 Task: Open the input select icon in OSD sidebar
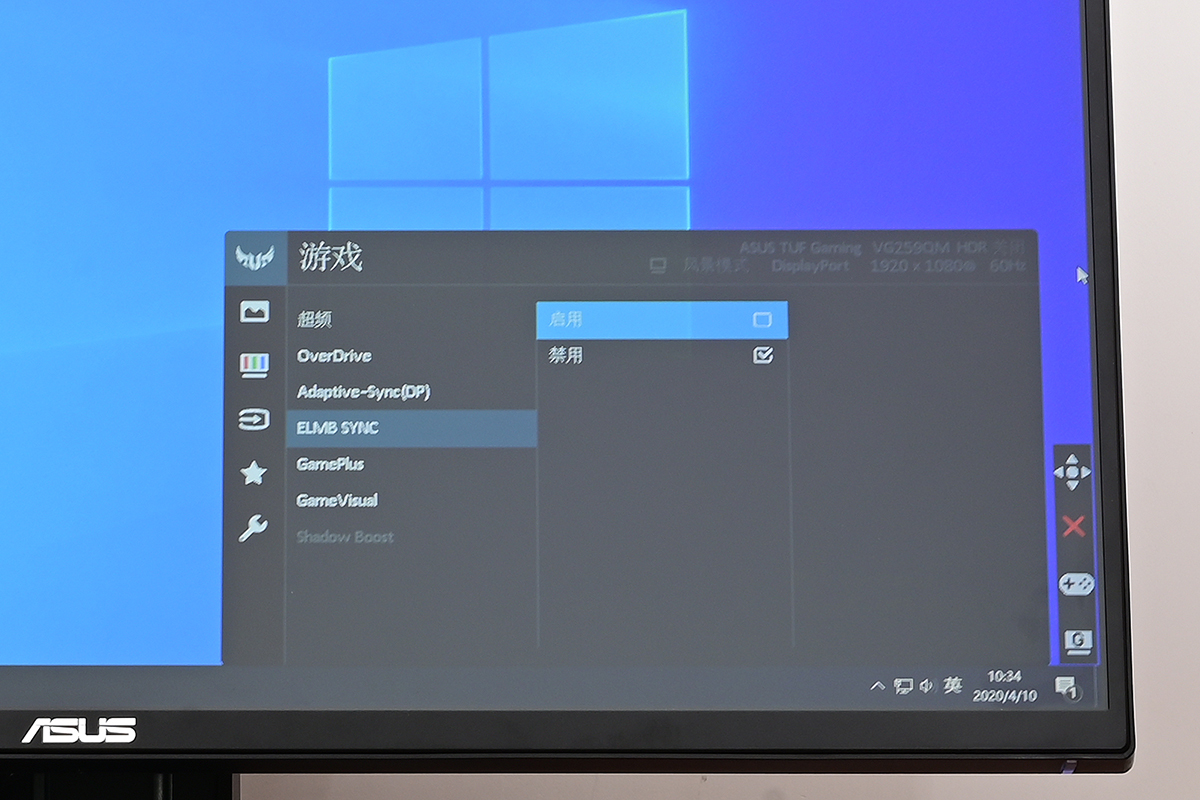254,420
